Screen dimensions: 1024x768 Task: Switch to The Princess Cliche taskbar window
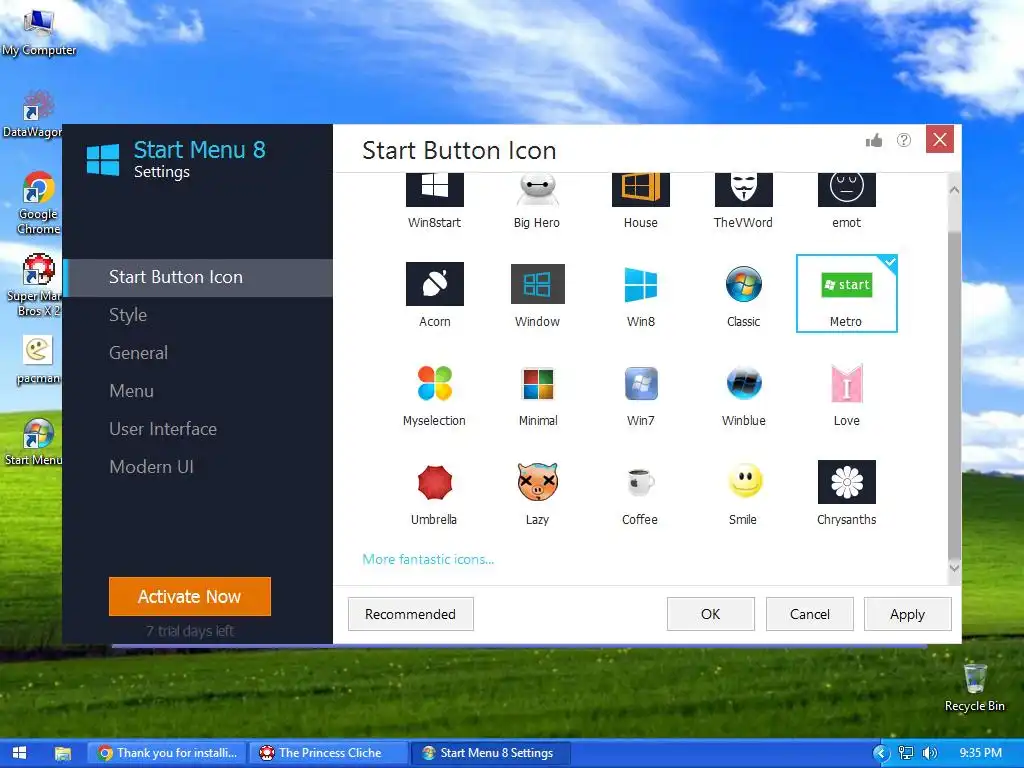coord(328,753)
